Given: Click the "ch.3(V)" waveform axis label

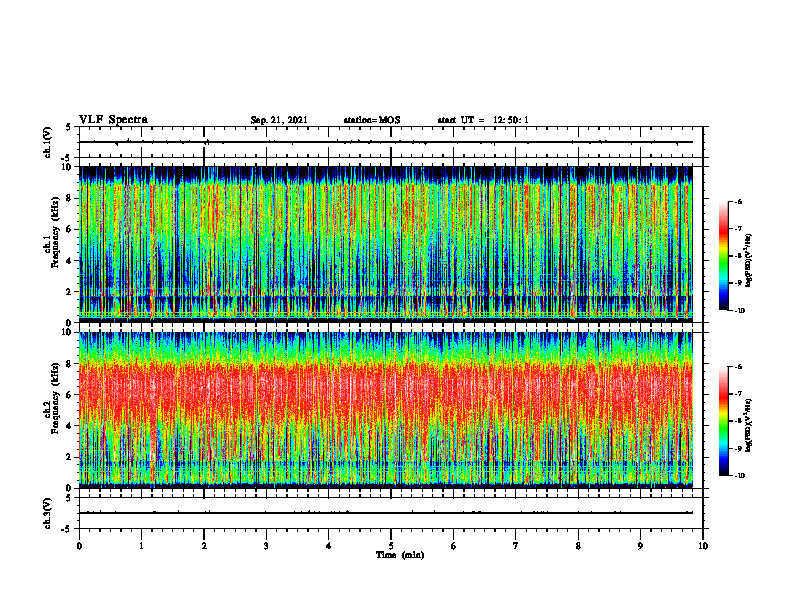Looking at the screenshot, I should [48, 513].
